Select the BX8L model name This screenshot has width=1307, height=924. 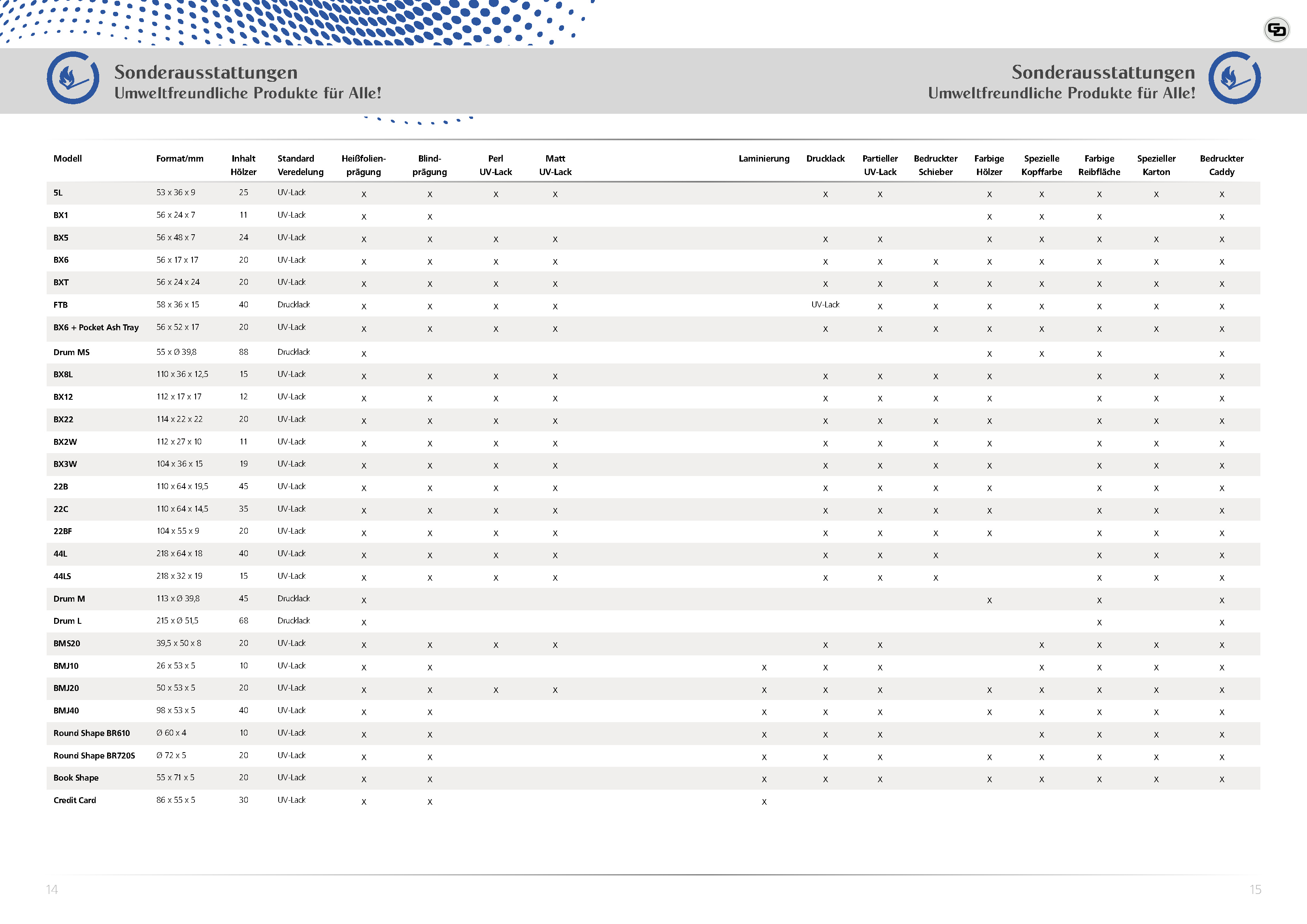click(63, 375)
